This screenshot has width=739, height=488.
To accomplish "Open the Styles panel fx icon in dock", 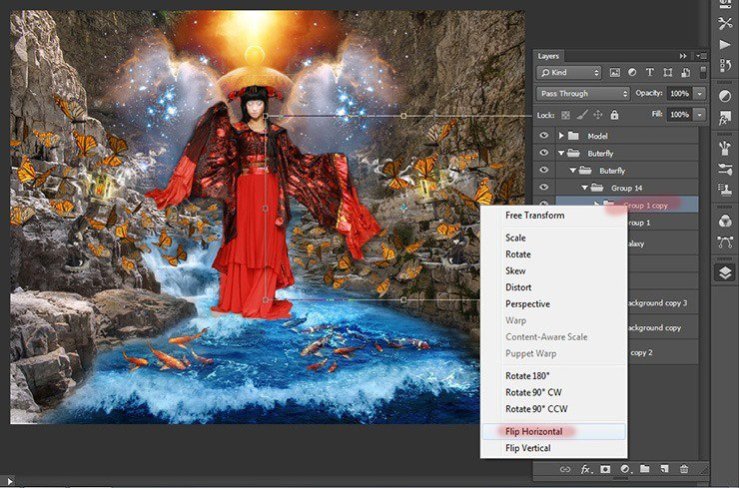I will (x=725, y=118).
